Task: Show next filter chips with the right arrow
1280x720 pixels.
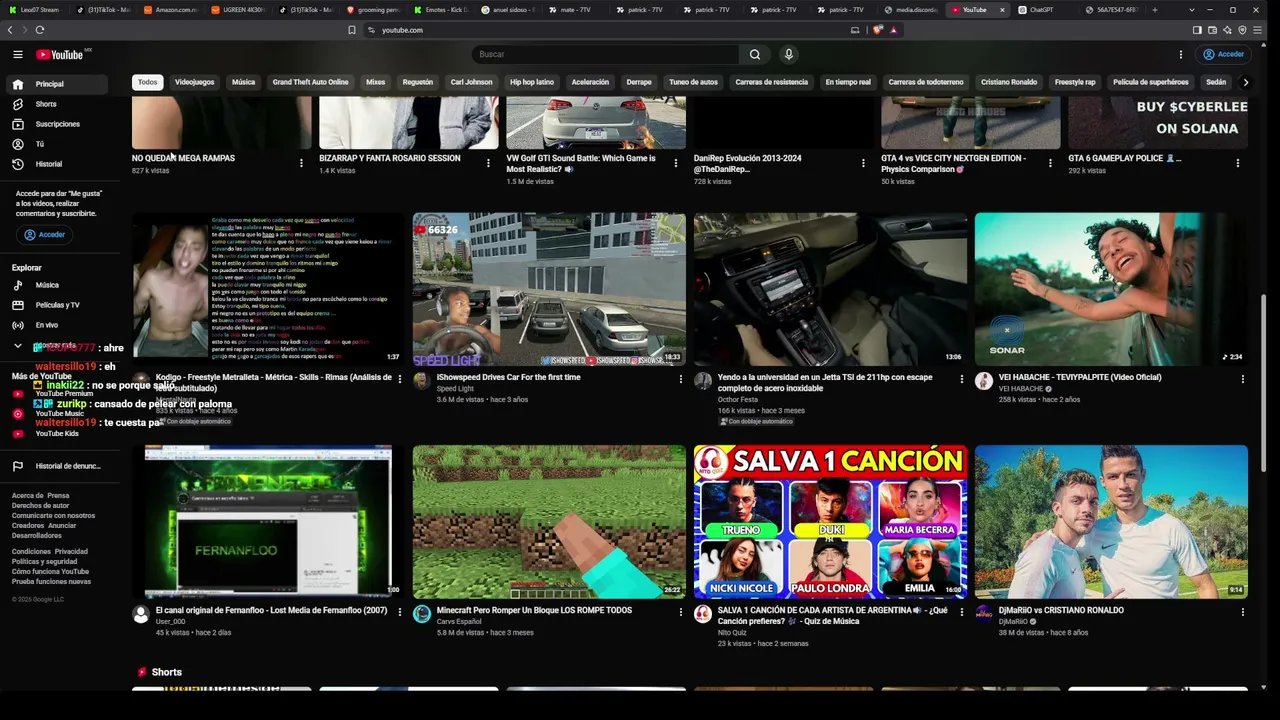Action: [x=1245, y=82]
